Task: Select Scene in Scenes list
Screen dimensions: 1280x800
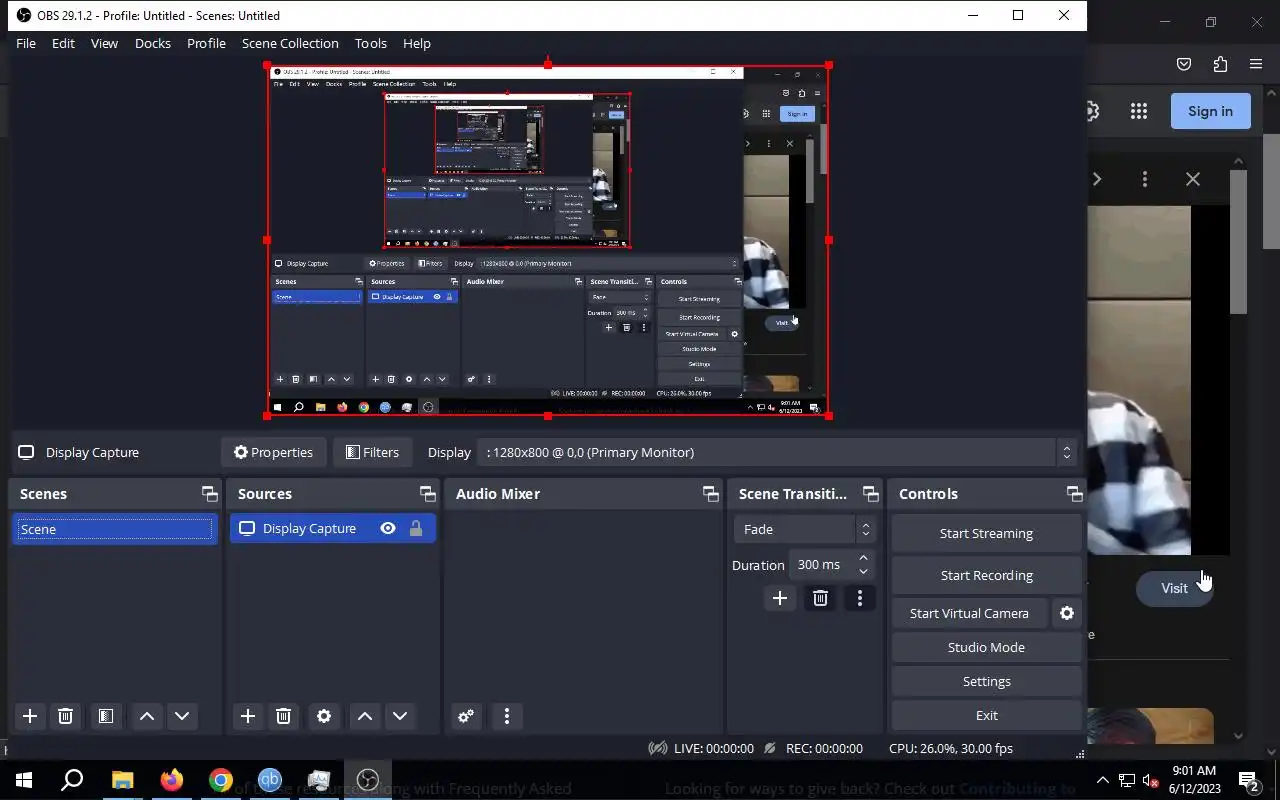Action: (114, 529)
